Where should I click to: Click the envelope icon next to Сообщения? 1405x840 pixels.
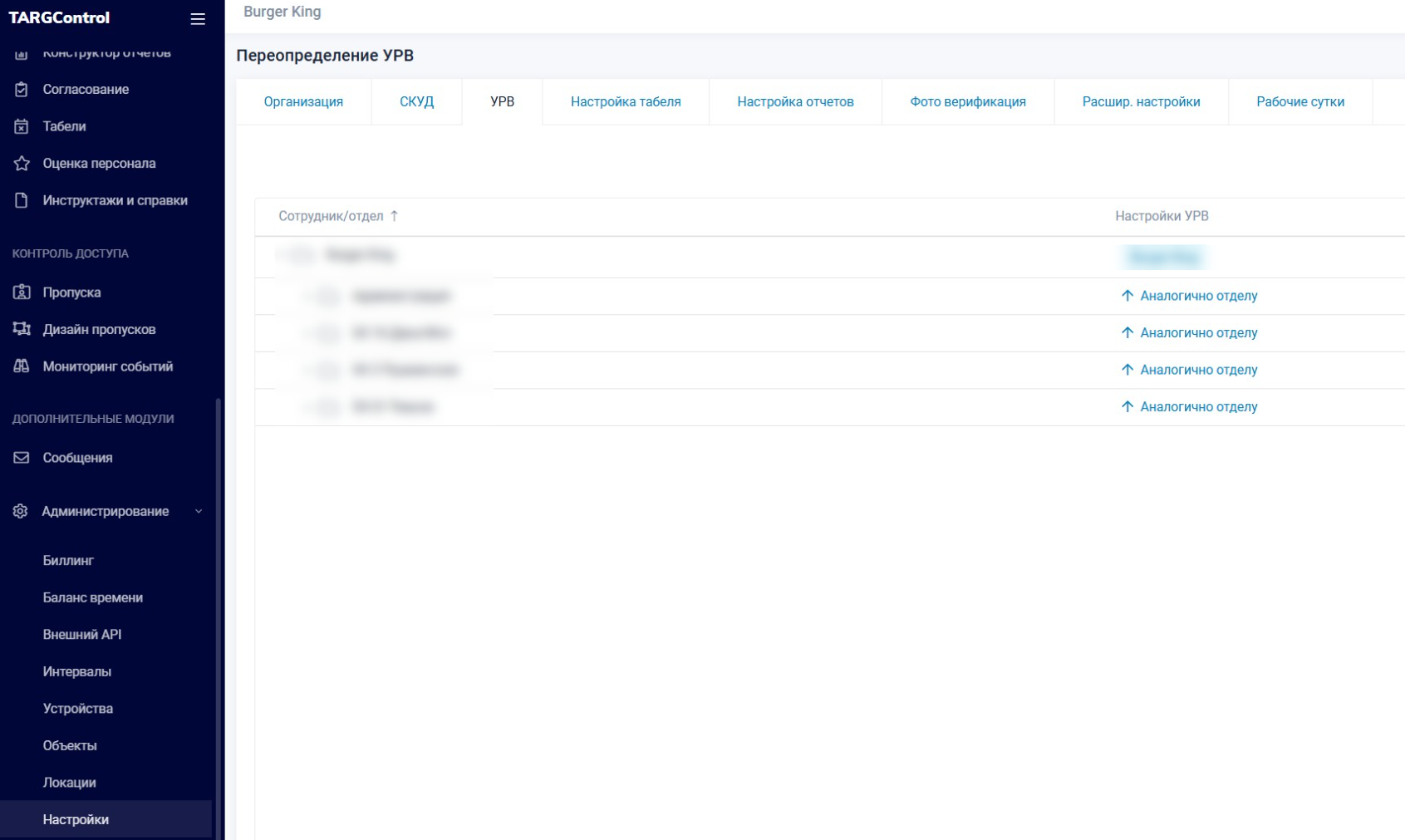(x=22, y=458)
